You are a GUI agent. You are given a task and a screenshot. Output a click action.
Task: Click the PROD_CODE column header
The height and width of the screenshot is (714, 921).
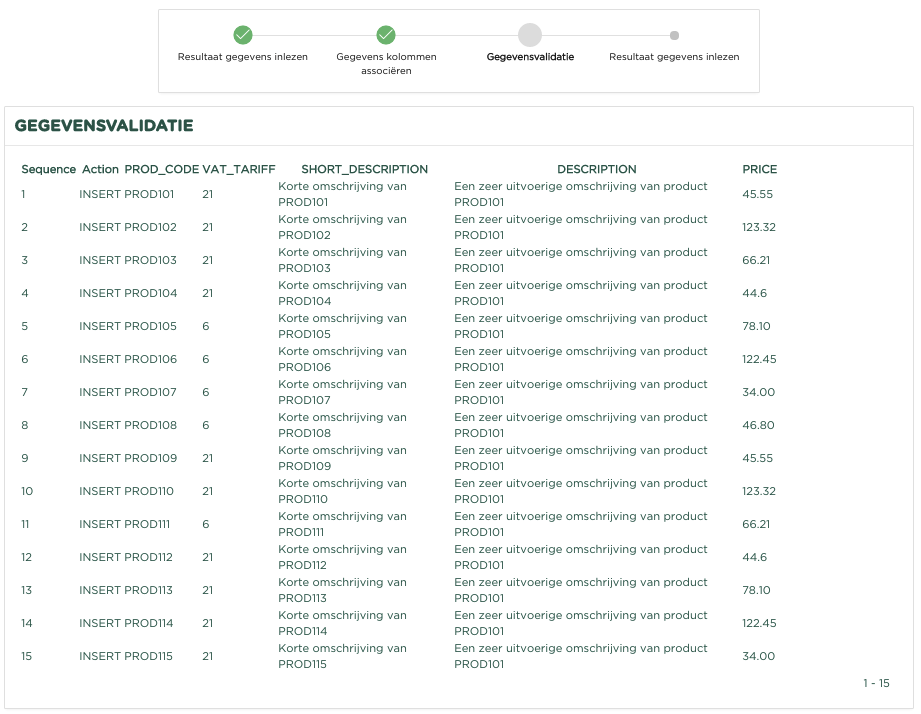(161, 169)
